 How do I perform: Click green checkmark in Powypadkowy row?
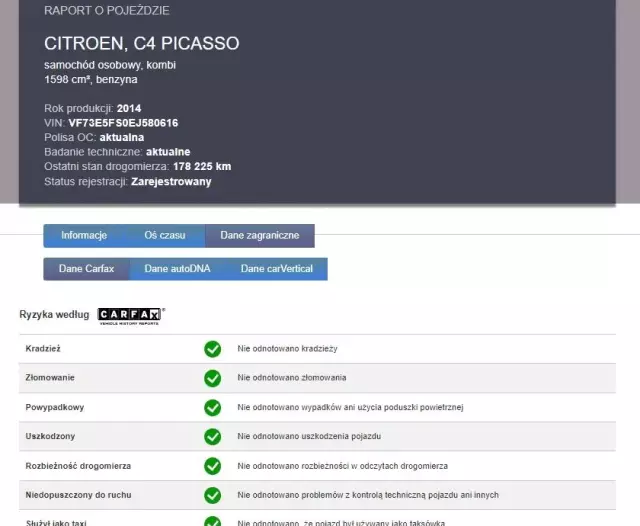pos(213,408)
